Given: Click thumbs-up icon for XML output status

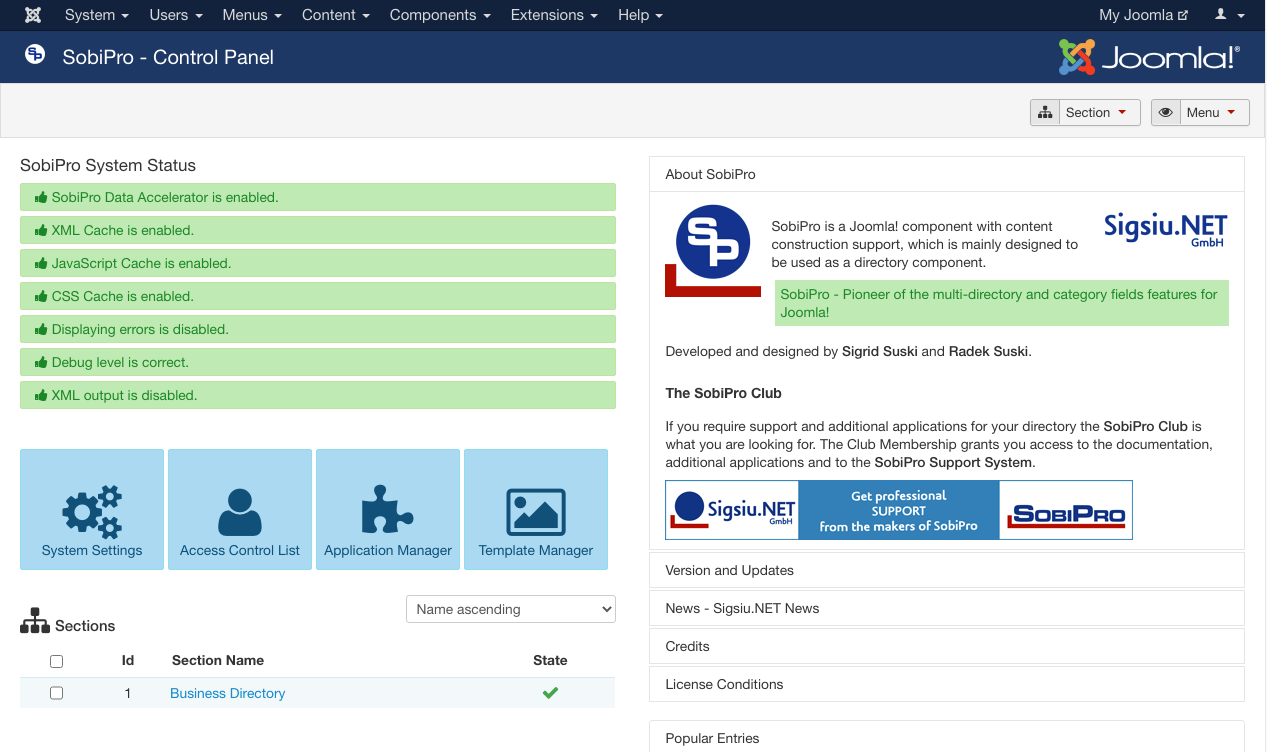Looking at the screenshot, I should tap(41, 396).
